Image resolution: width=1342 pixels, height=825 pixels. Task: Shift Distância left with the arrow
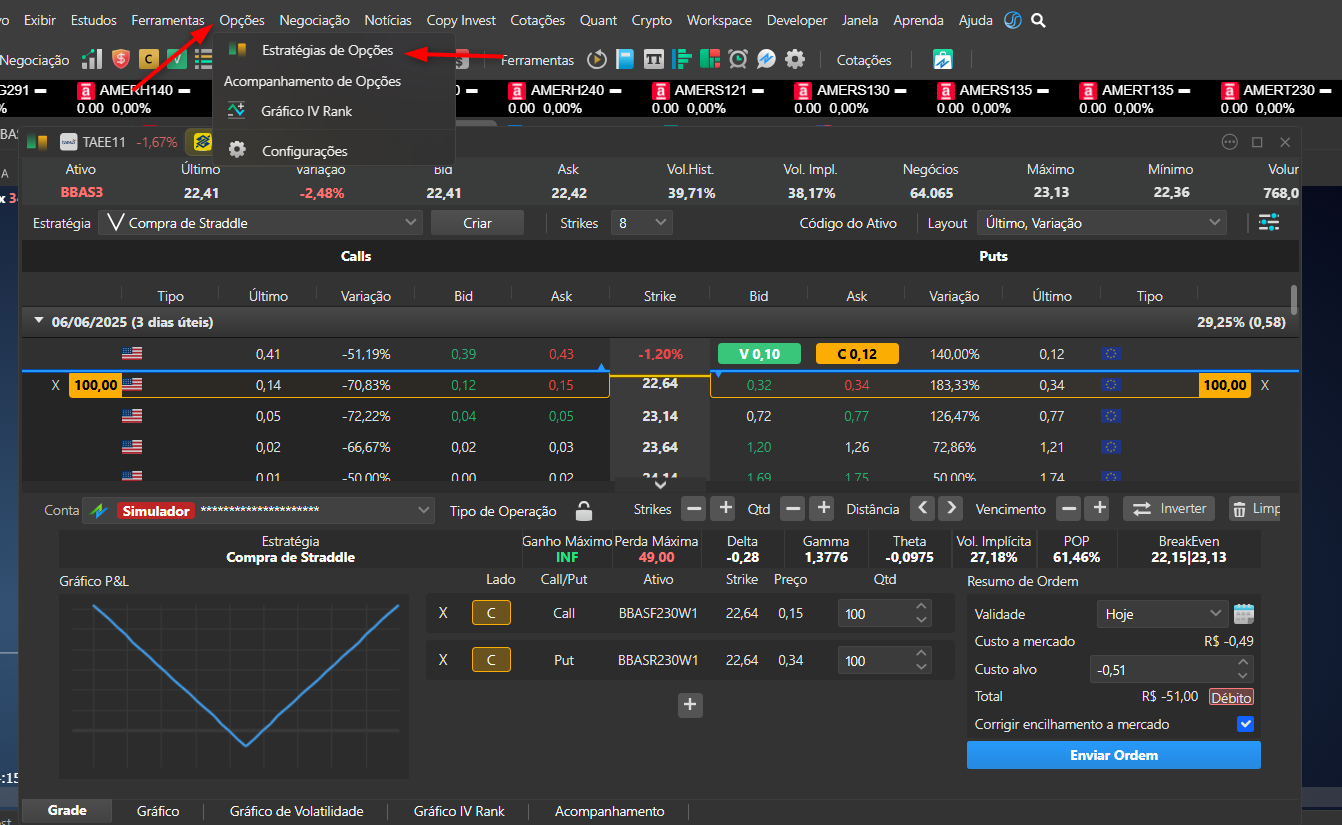point(923,509)
